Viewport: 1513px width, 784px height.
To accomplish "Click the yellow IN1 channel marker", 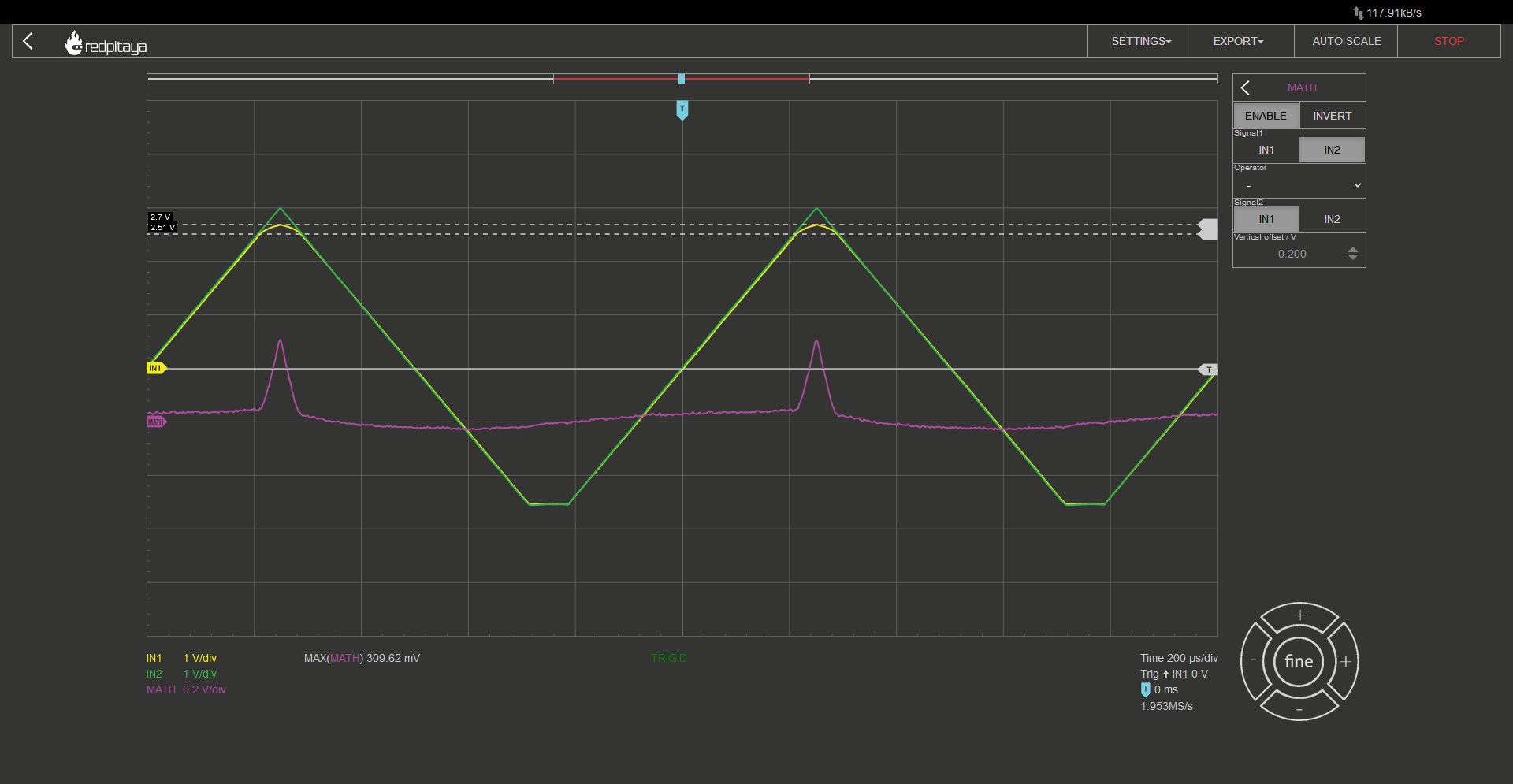I will 156,368.
